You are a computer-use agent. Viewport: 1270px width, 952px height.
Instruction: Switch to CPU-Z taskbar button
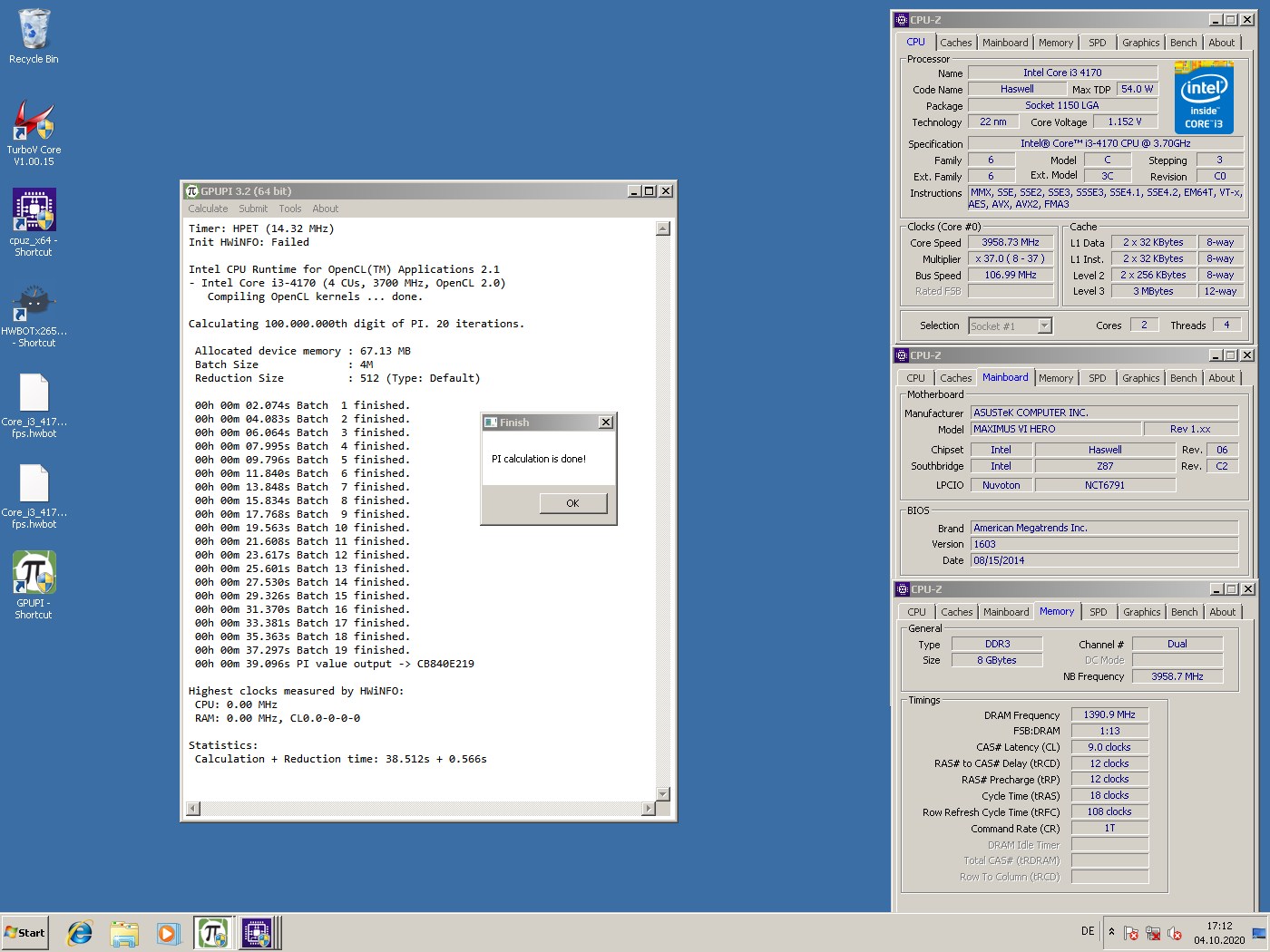coord(258,933)
